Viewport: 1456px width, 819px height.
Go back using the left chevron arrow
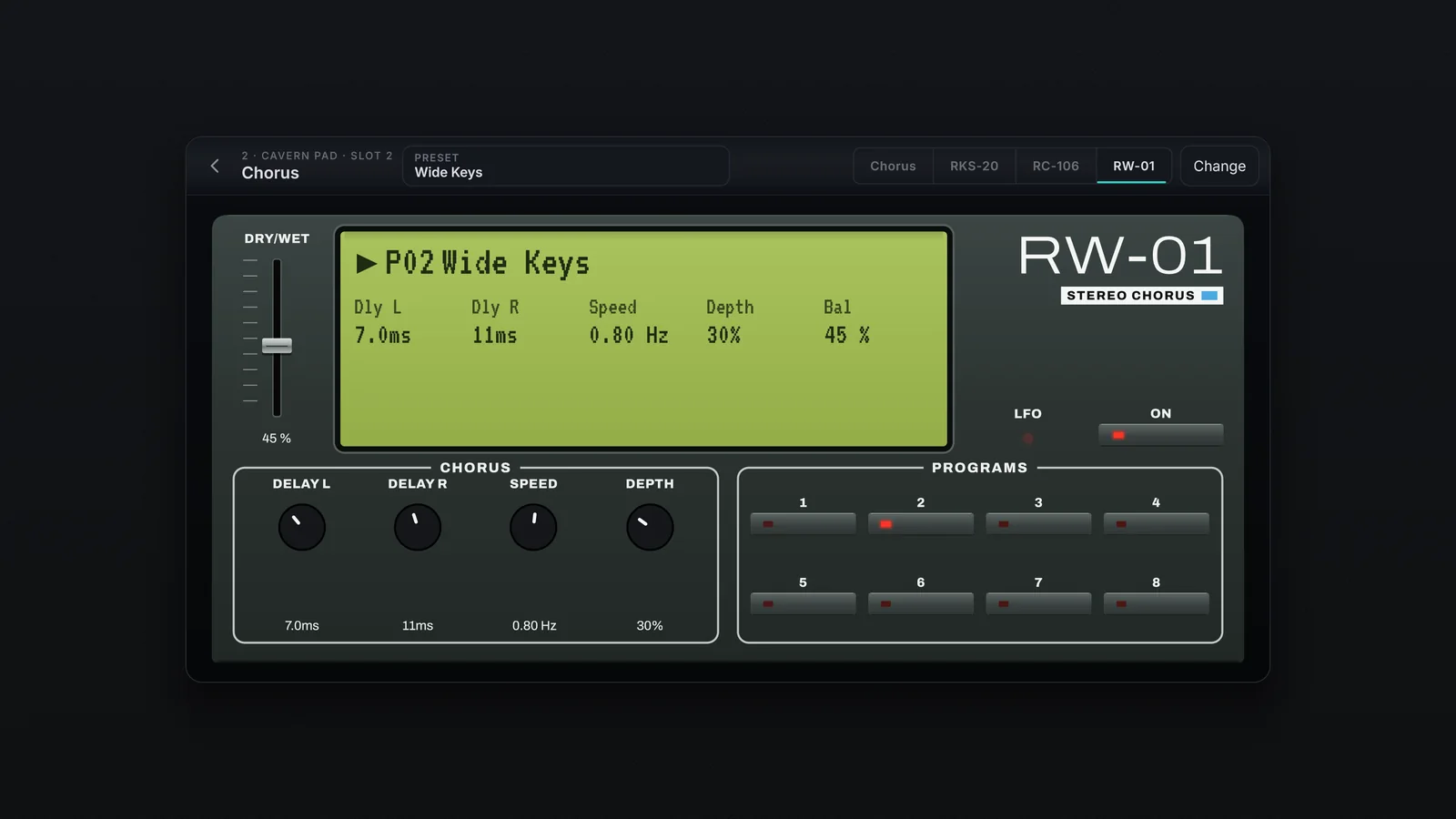[x=215, y=166]
